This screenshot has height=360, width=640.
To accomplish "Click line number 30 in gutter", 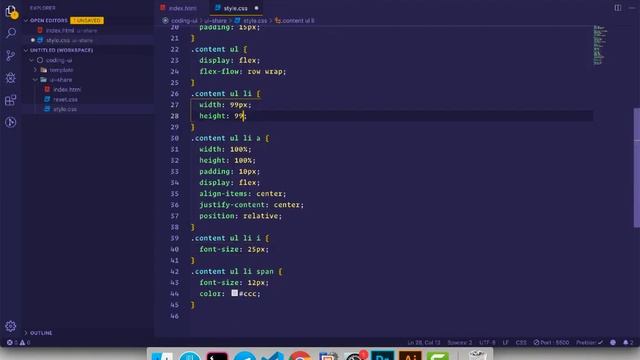I will [x=175, y=138].
